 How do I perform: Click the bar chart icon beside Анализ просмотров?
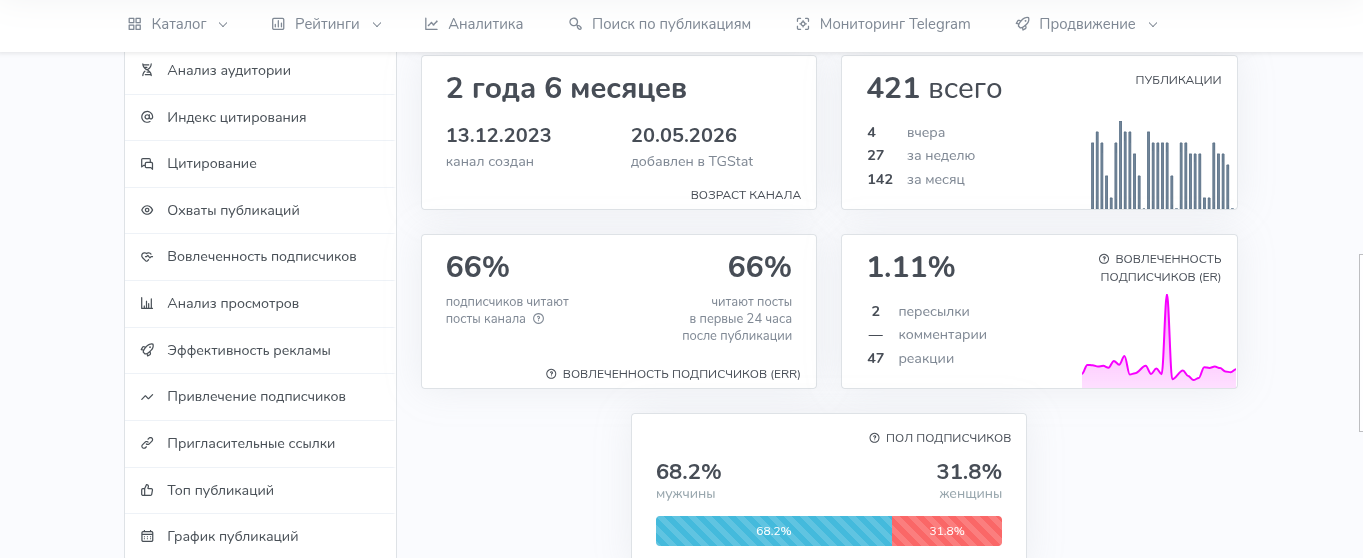(147, 303)
